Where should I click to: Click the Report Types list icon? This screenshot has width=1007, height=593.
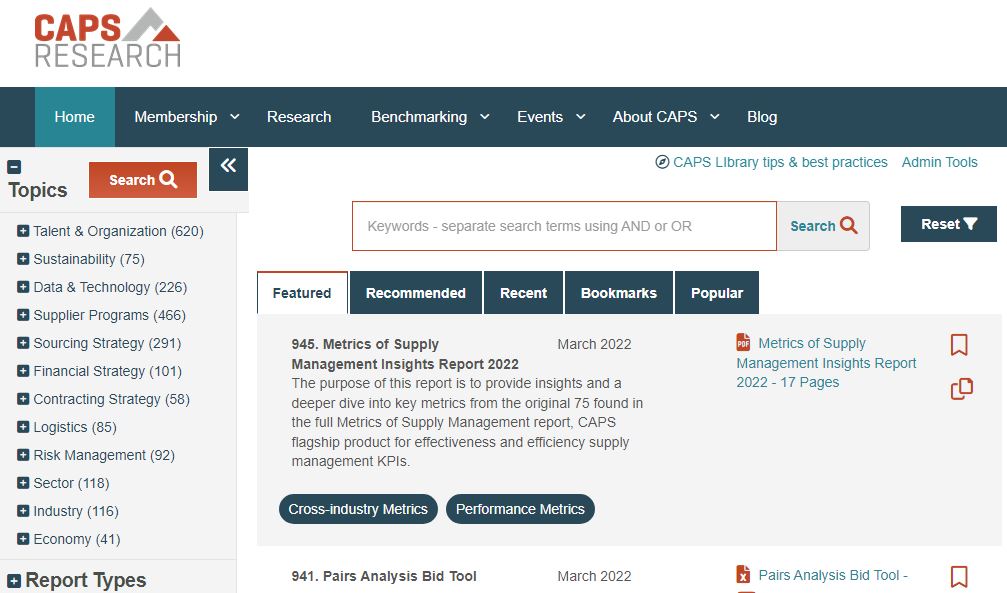coord(14,576)
